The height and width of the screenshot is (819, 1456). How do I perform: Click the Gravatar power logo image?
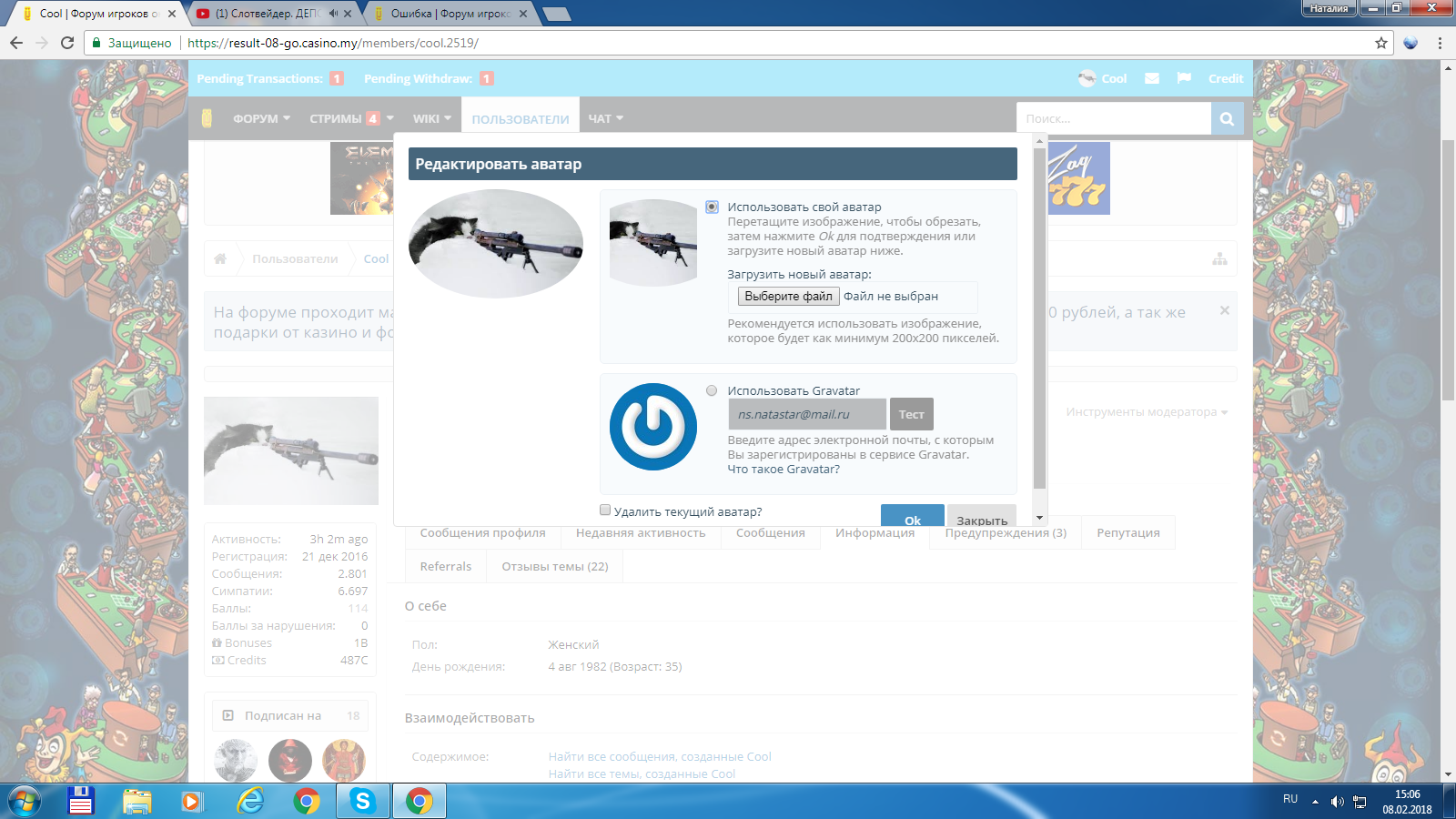click(653, 427)
